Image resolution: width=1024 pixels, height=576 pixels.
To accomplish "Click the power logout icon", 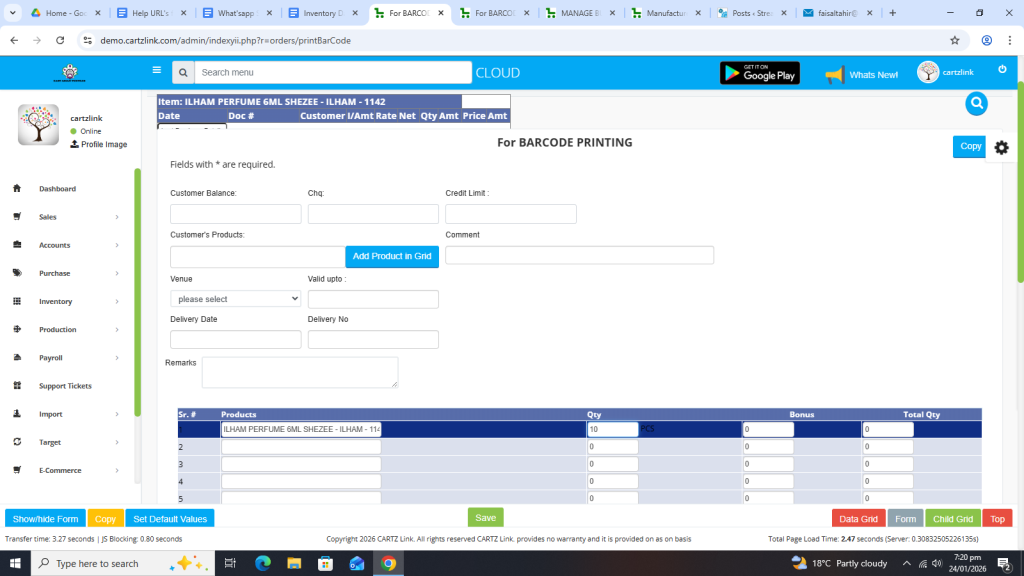I will [x=1002, y=69].
